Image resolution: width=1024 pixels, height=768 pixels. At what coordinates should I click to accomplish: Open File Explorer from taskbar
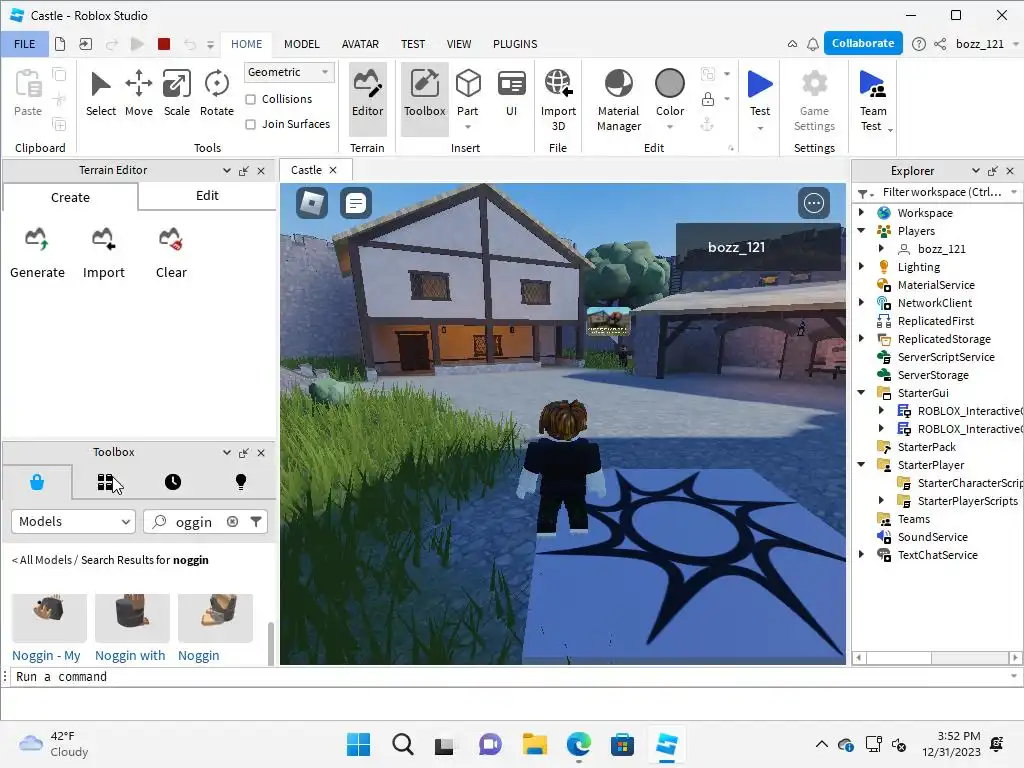point(534,744)
